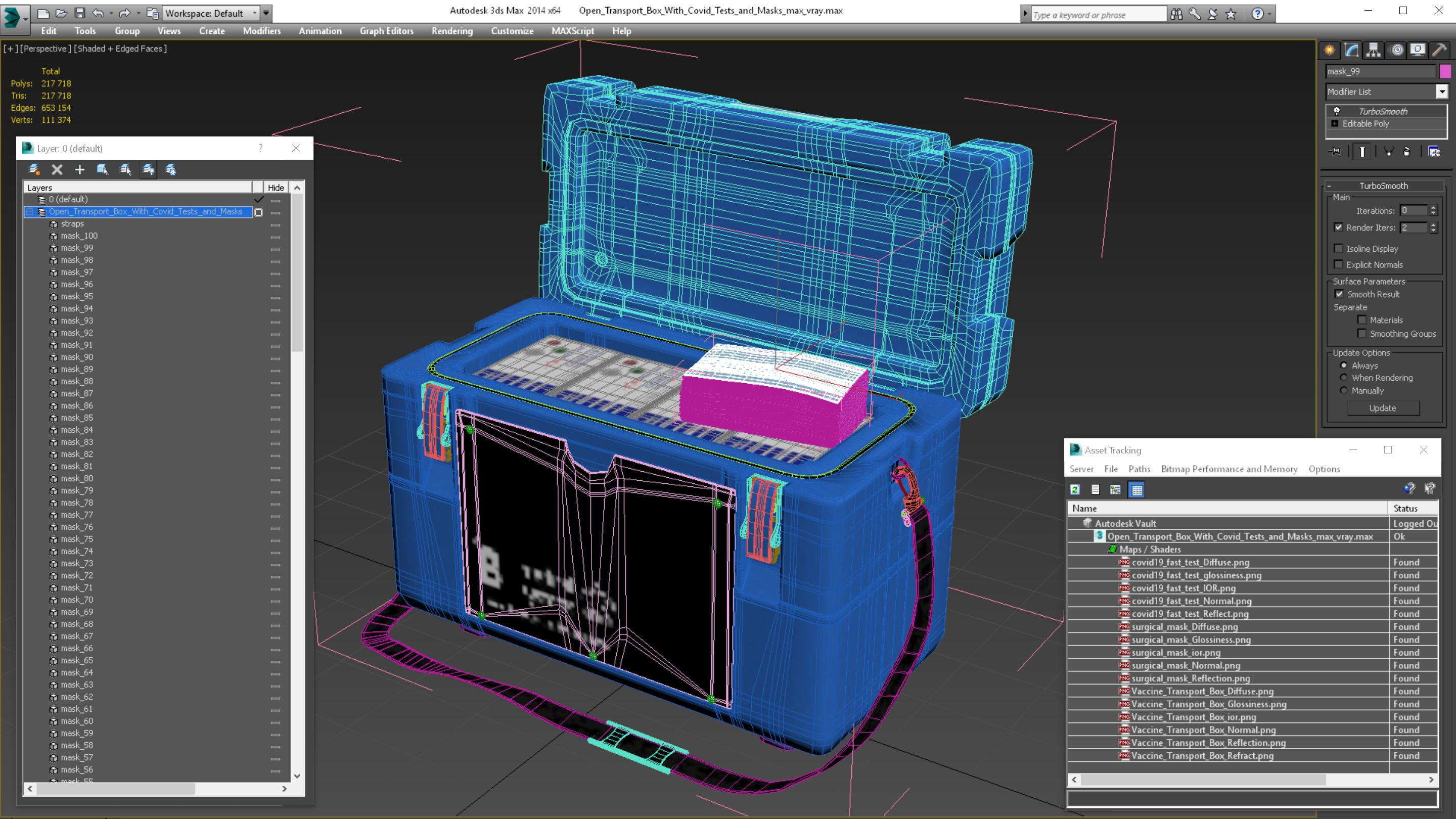Screen dimensions: 1456x819
Task: Click Highlight Selected Objects' Layers icon
Action: 125,169
